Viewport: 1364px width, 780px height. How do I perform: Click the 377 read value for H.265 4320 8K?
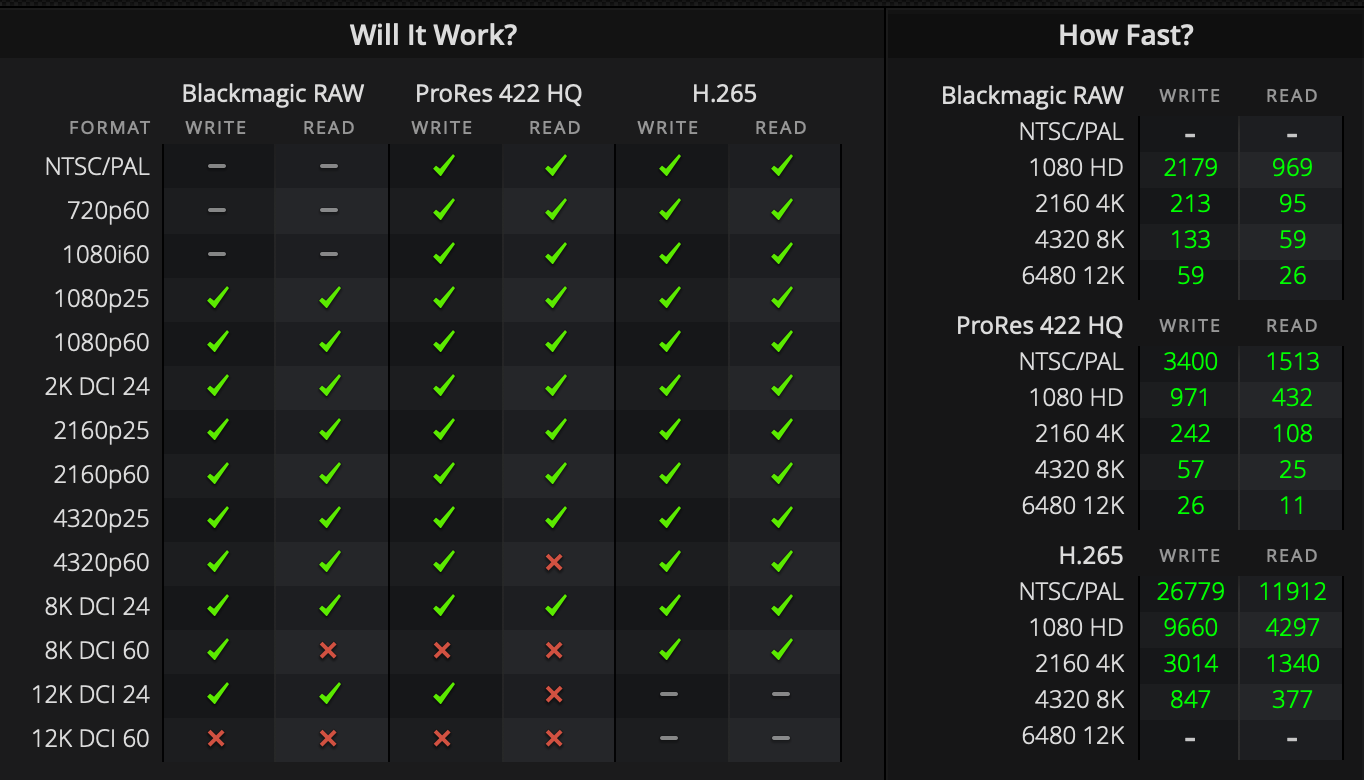1292,699
